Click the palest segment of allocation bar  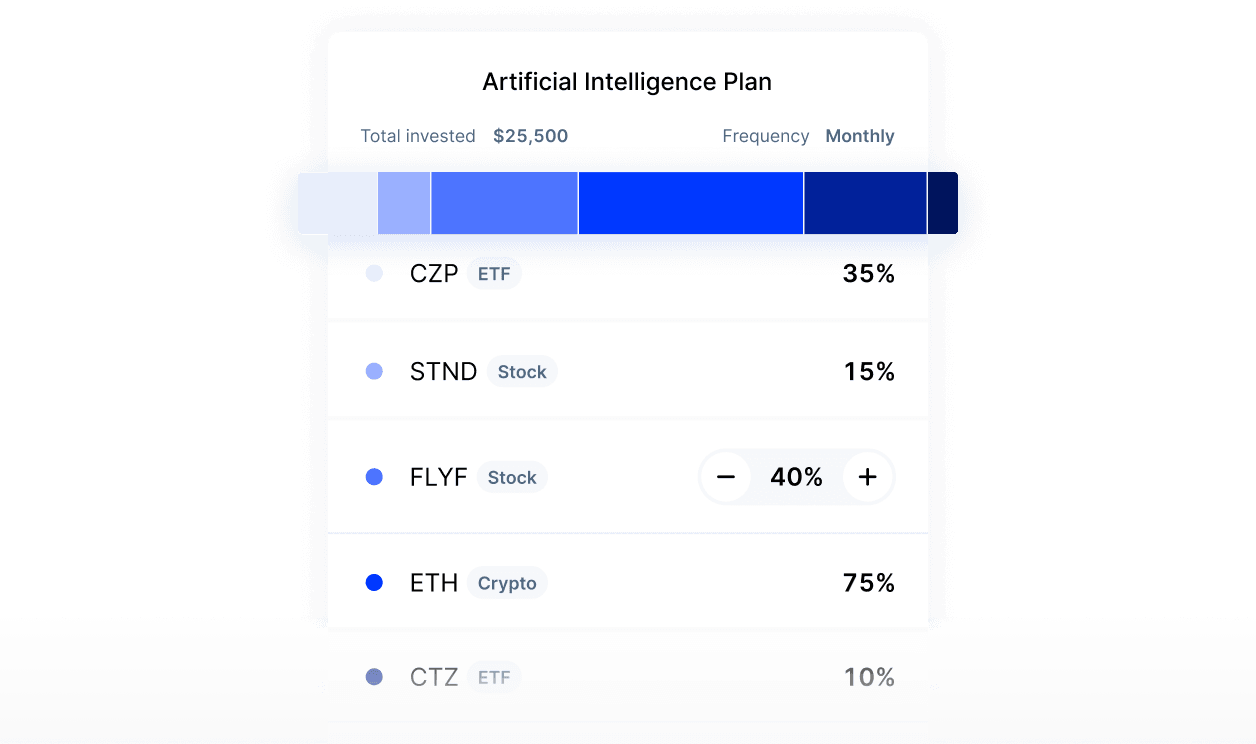pyautogui.click(x=338, y=203)
